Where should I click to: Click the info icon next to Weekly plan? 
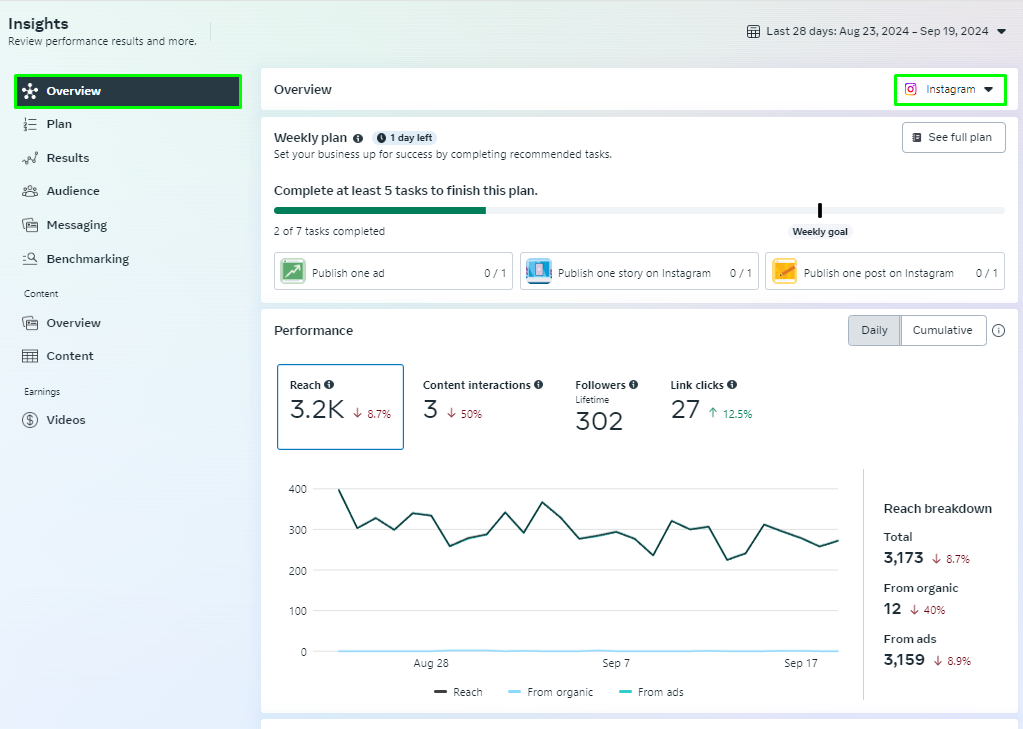click(x=358, y=138)
